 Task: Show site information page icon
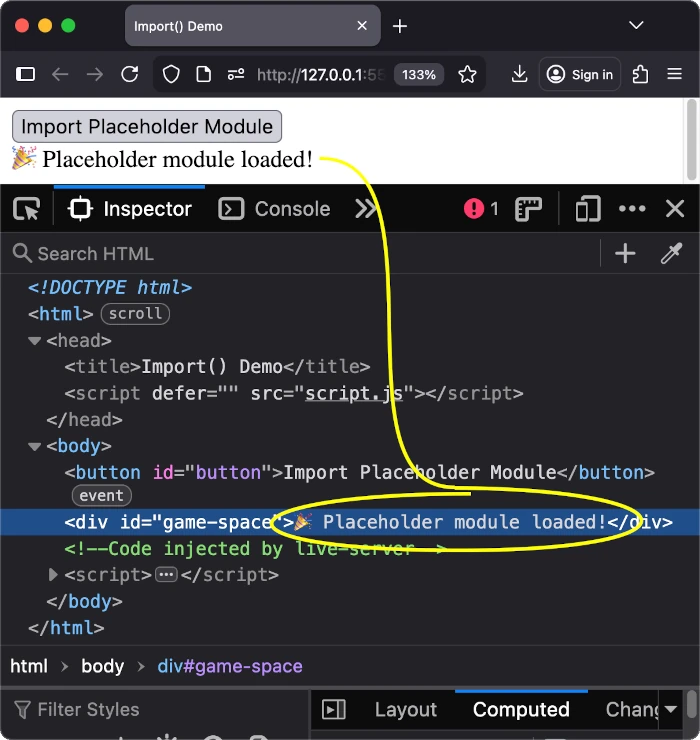203,75
